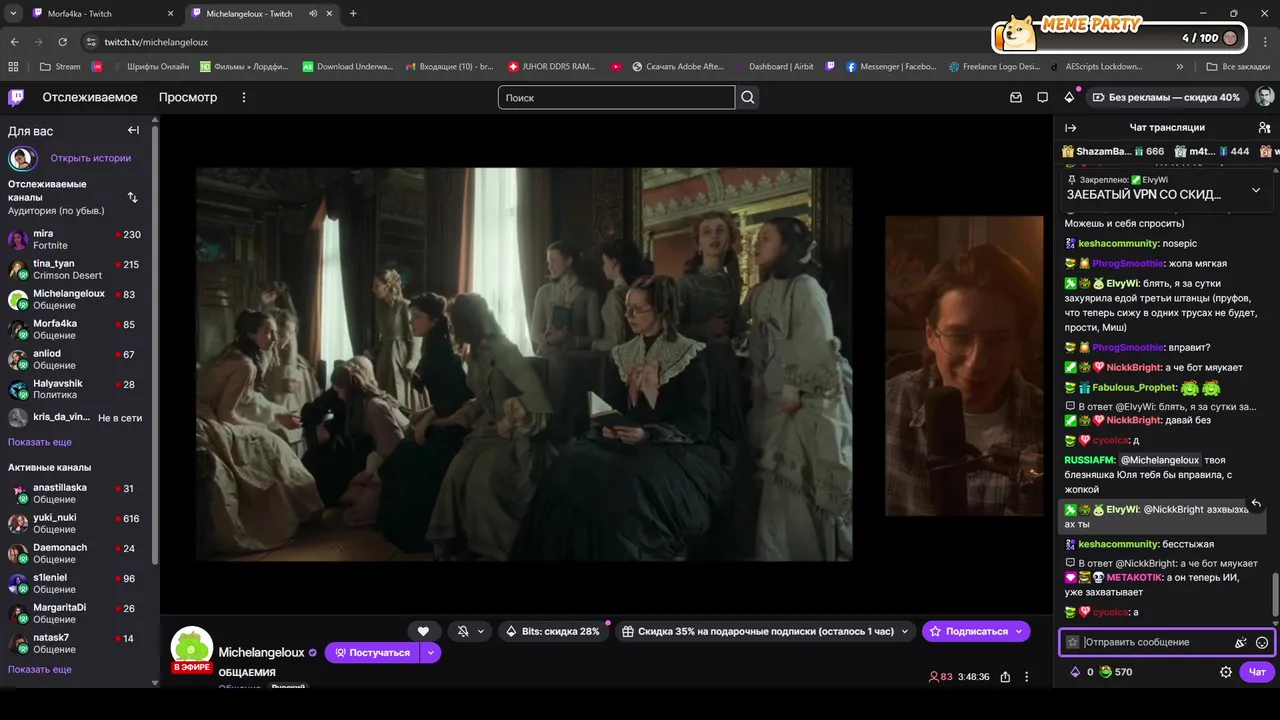This screenshot has width=1280, height=720.
Task: Open the user profile avatar menu
Action: (x=1264, y=97)
